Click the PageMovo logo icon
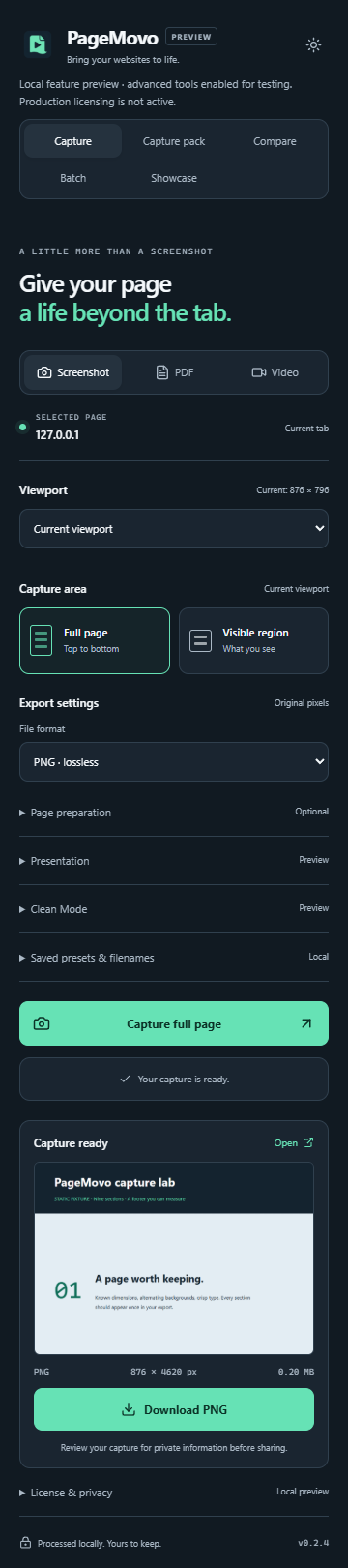Screen dimensions: 348x1568 (x=37, y=44)
